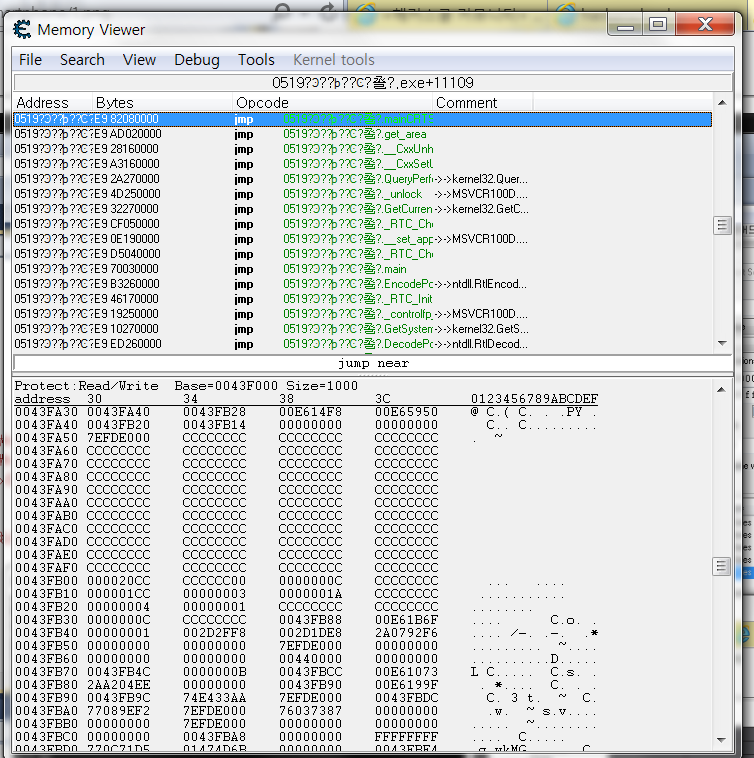This screenshot has width=754, height=758.
Task: Click the hex view scrollbar thumb
Action: click(723, 567)
